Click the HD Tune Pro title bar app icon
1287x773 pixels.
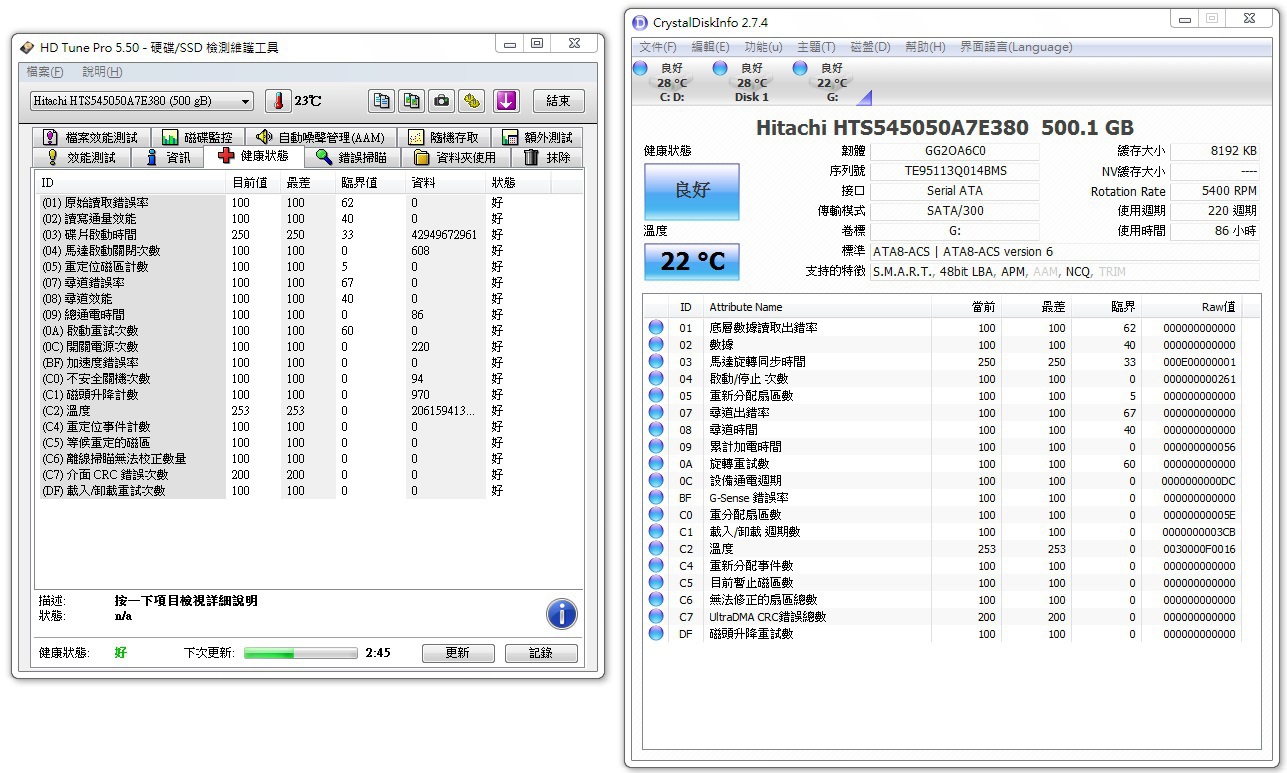coord(28,47)
